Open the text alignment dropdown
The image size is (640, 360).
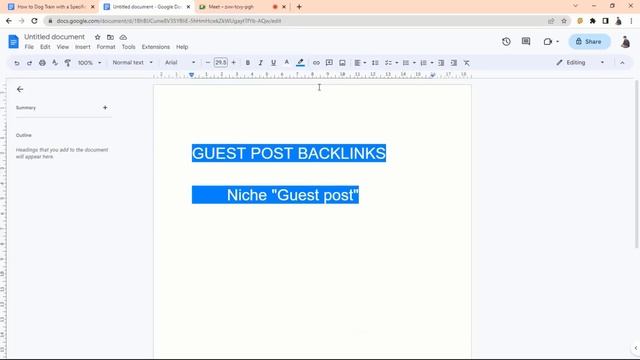click(x=360, y=63)
